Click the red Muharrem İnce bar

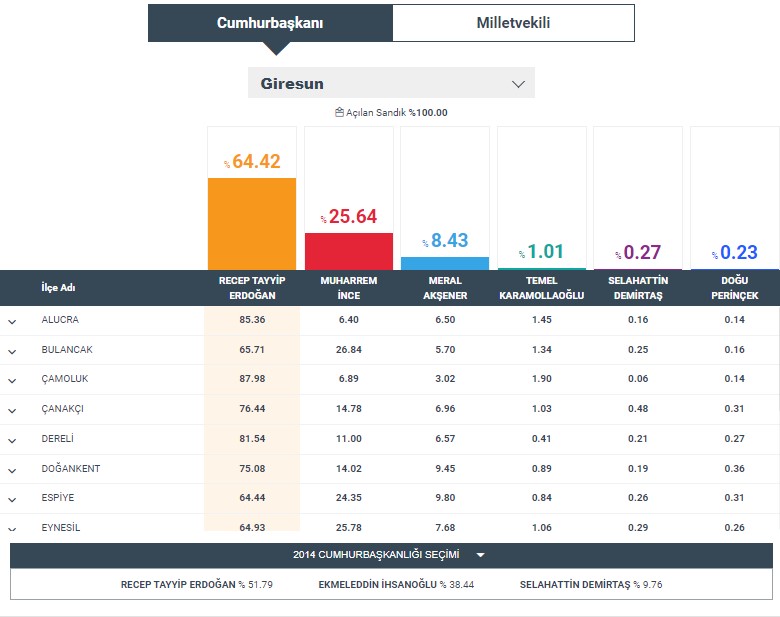348,250
